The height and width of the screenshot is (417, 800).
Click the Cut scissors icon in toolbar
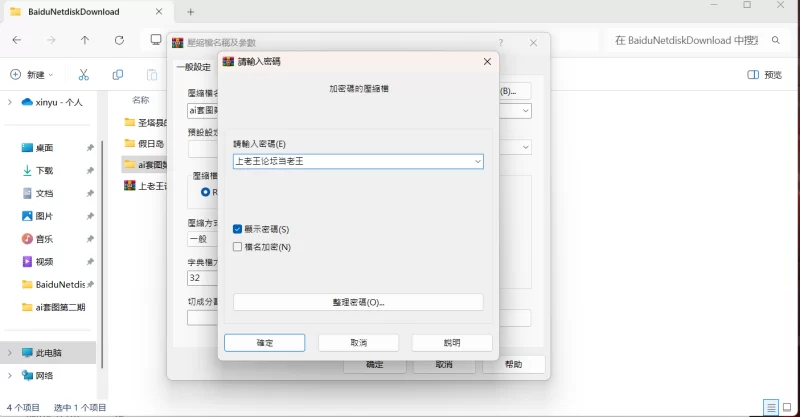pos(84,75)
